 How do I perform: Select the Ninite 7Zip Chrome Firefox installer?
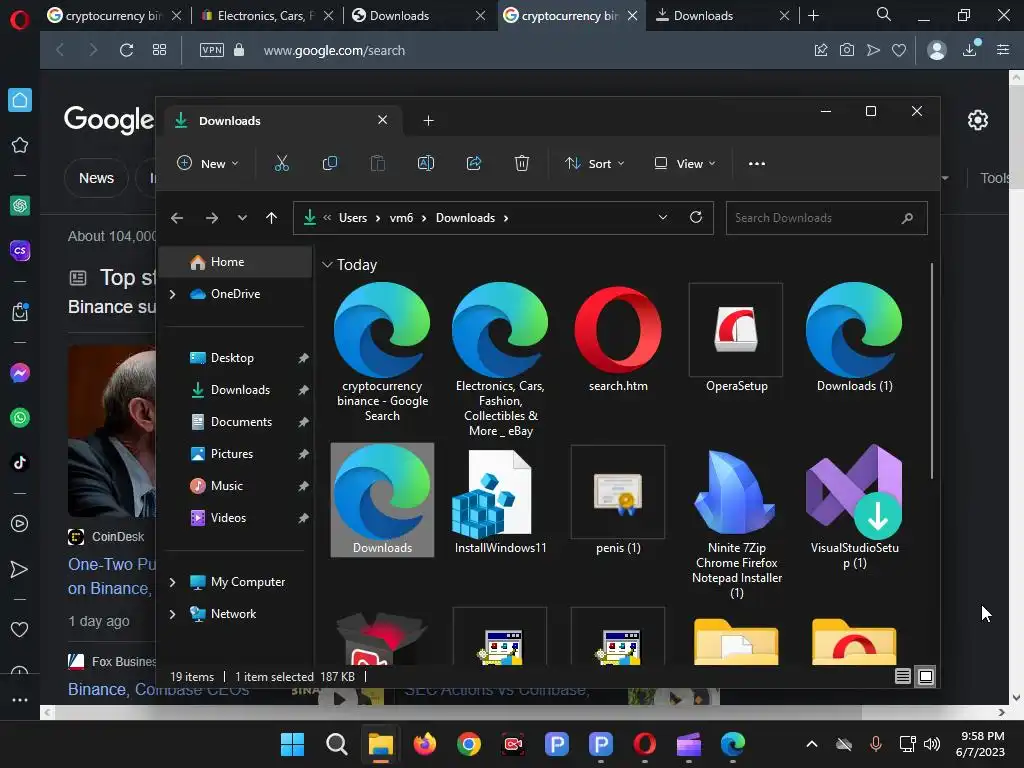736,523
